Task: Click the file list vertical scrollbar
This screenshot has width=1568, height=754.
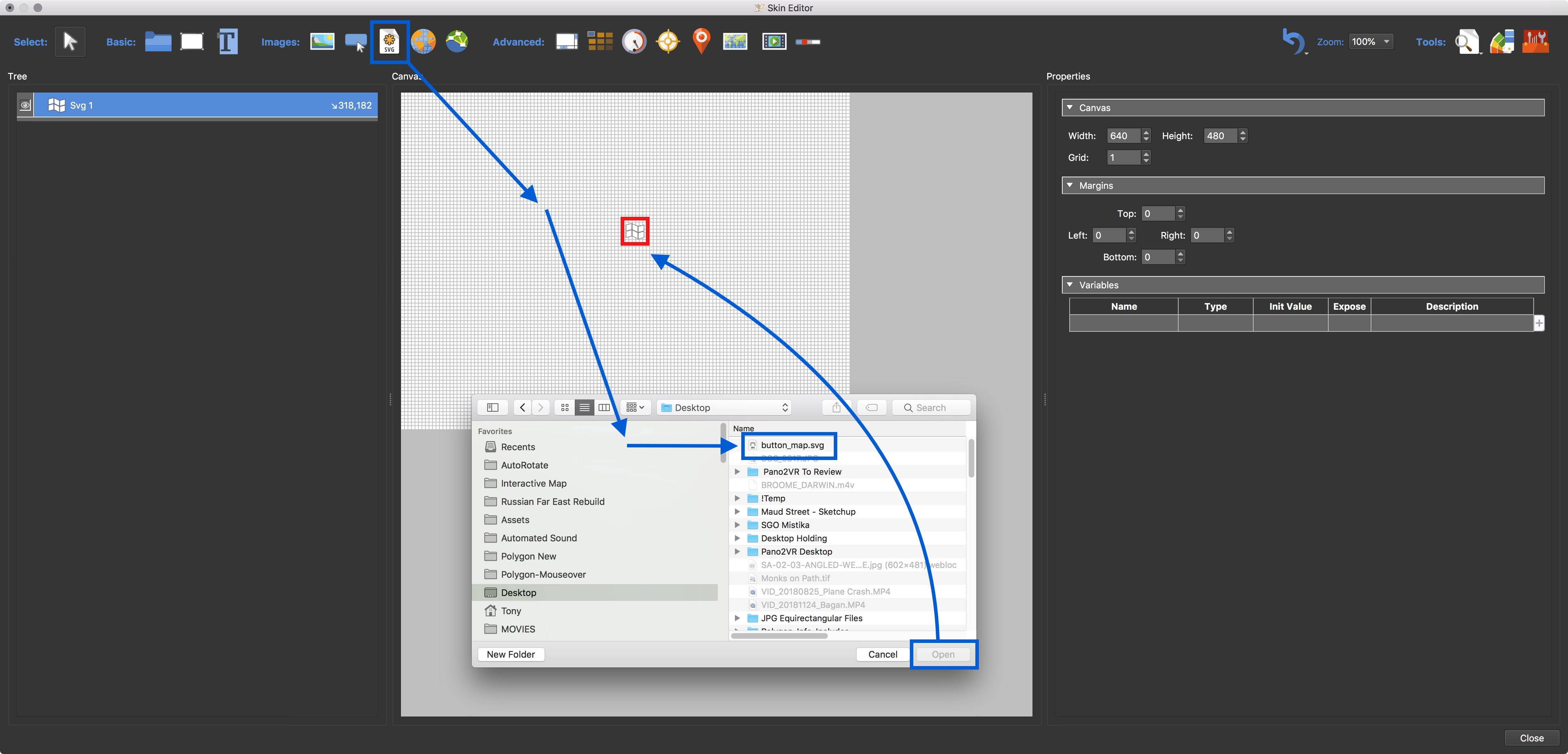Action: point(971,458)
